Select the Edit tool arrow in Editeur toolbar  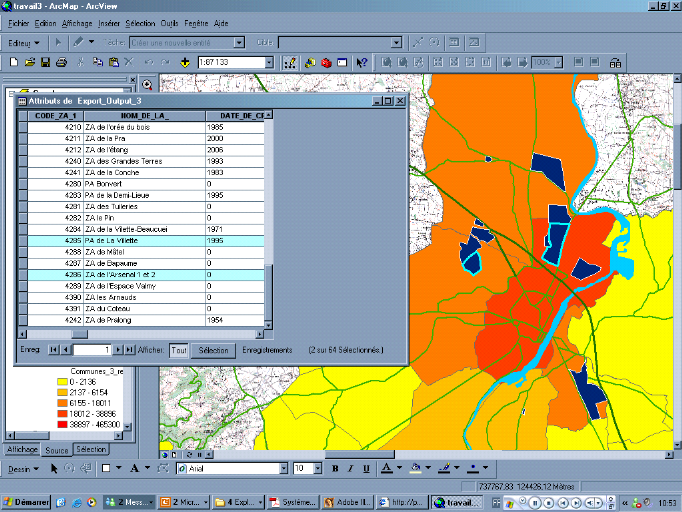[x=59, y=43]
